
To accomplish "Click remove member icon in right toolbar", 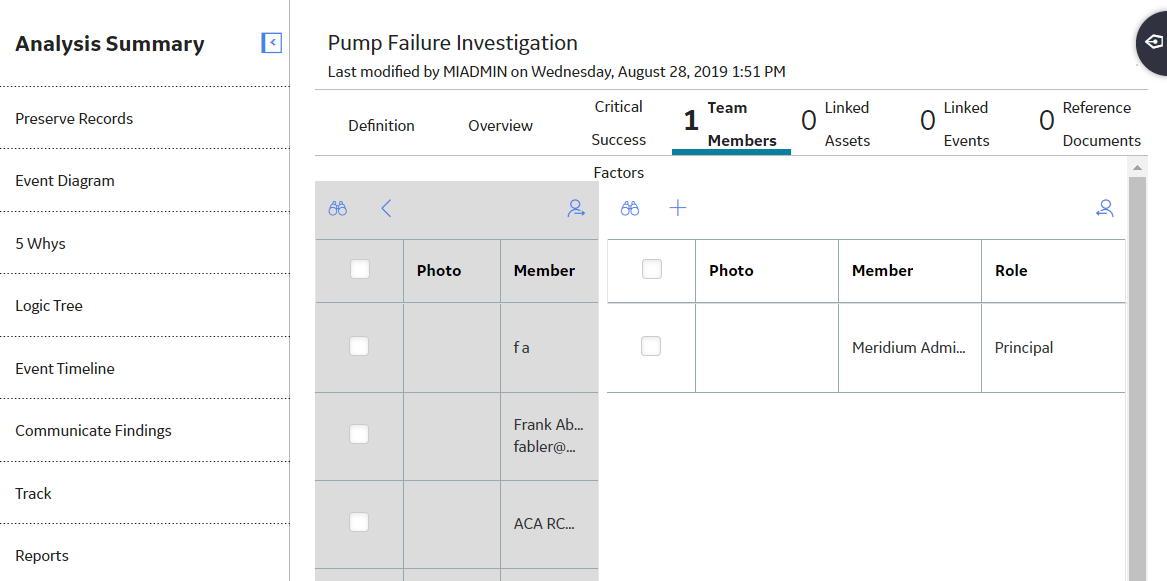I will (x=1104, y=208).
